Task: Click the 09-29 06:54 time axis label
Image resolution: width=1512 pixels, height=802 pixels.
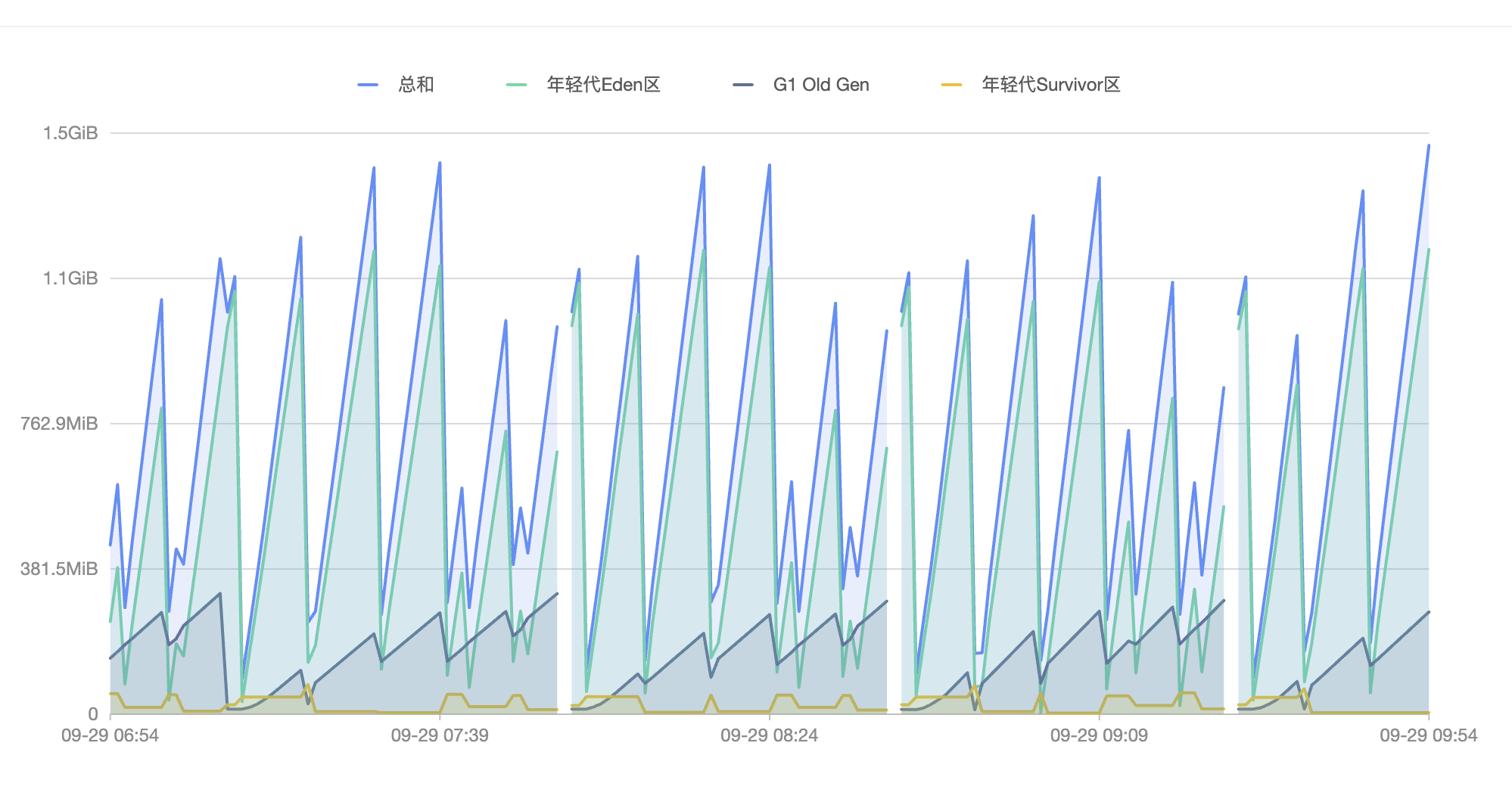Action: (110, 735)
